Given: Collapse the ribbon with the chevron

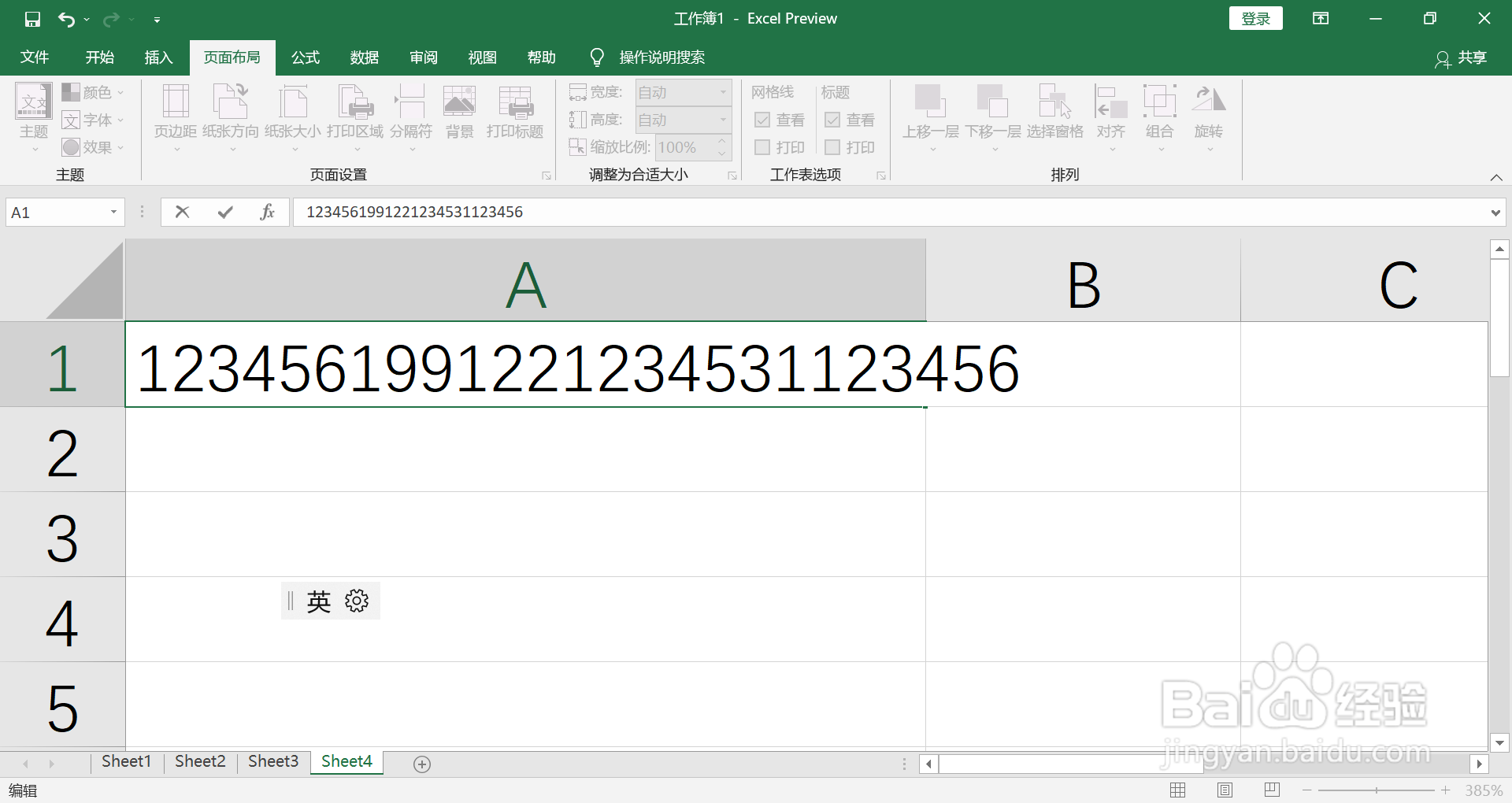Looking at the screenshot, I should tap(1496, 177).
